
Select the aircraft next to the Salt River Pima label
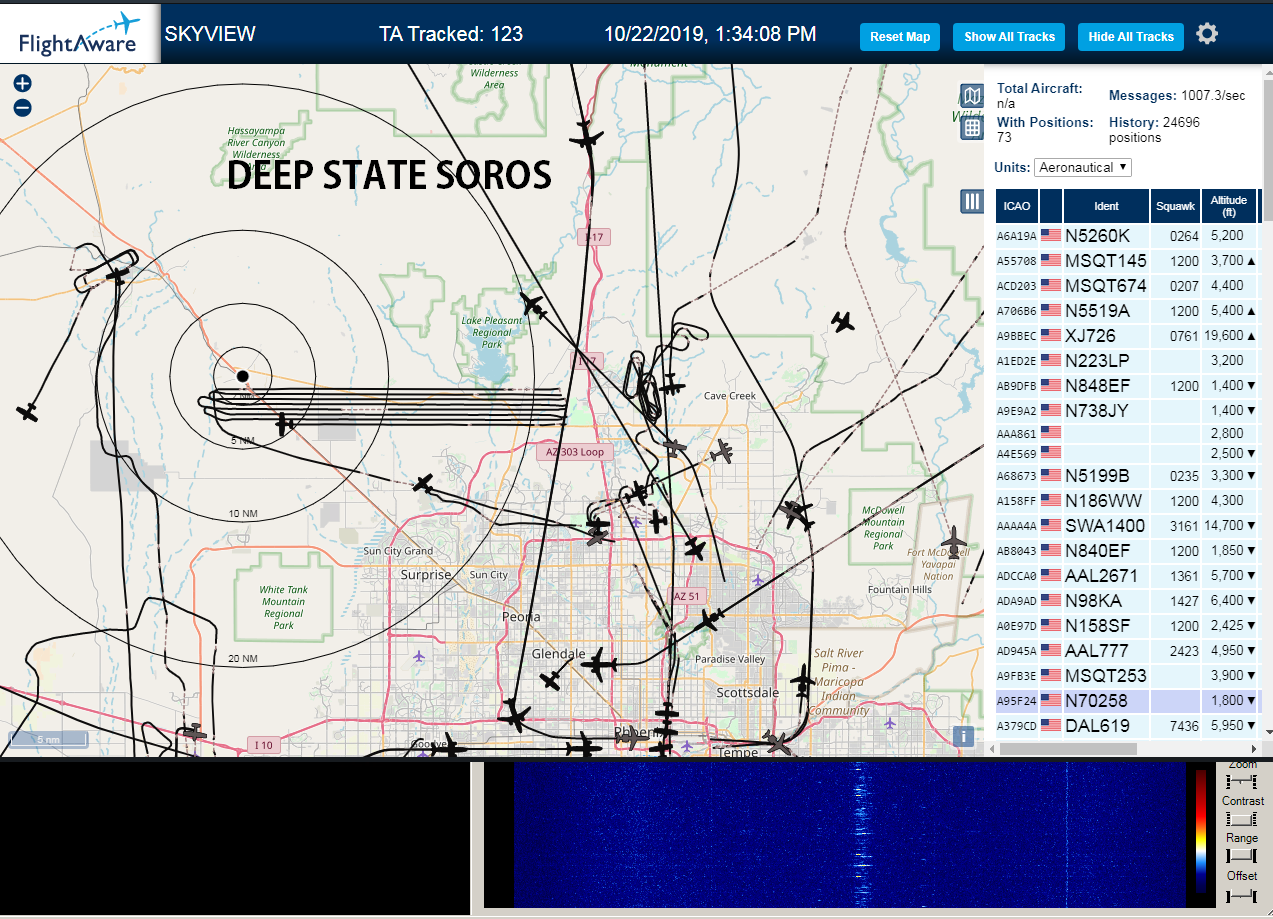point(803,680)
